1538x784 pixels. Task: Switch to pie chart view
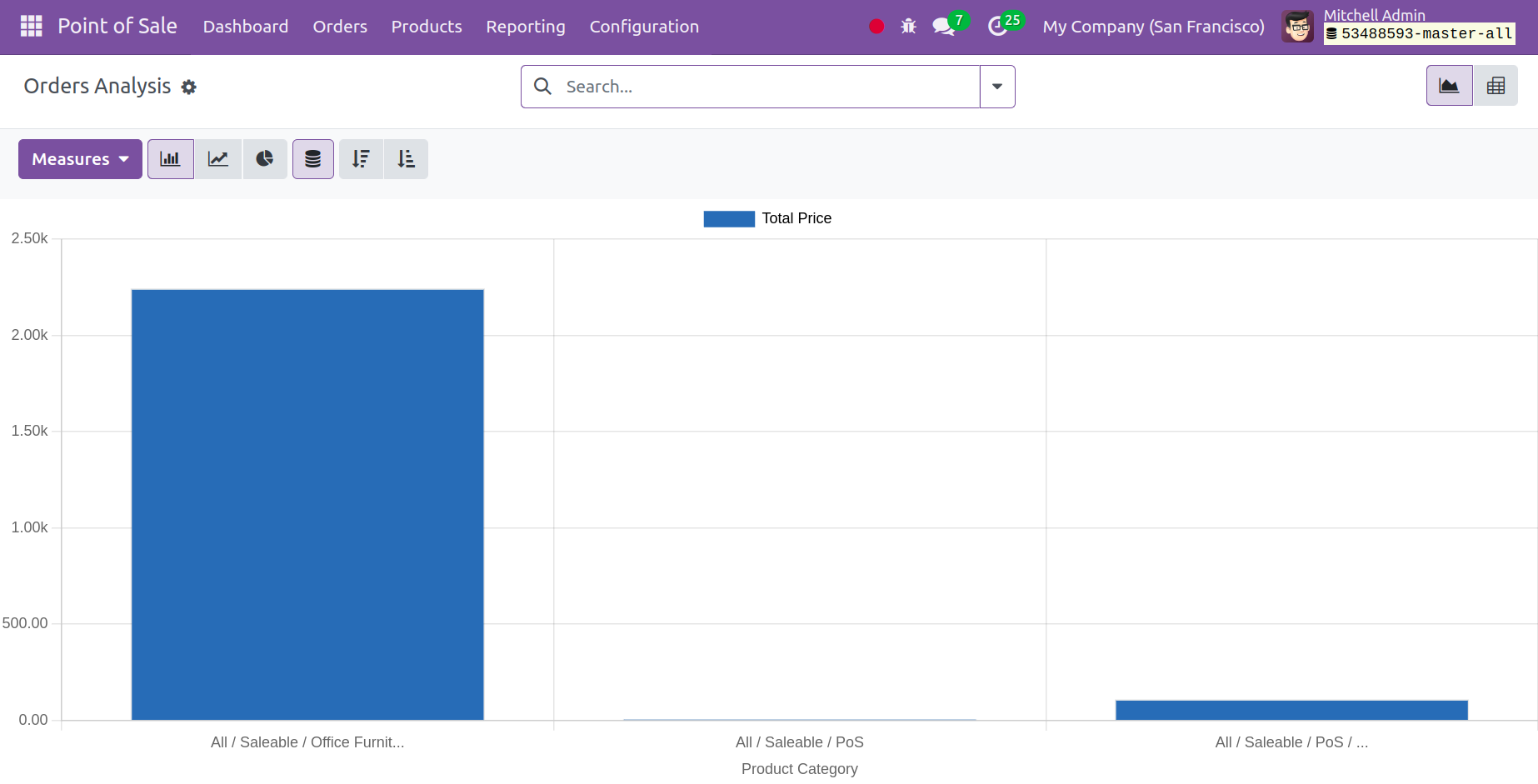(265, 159)
